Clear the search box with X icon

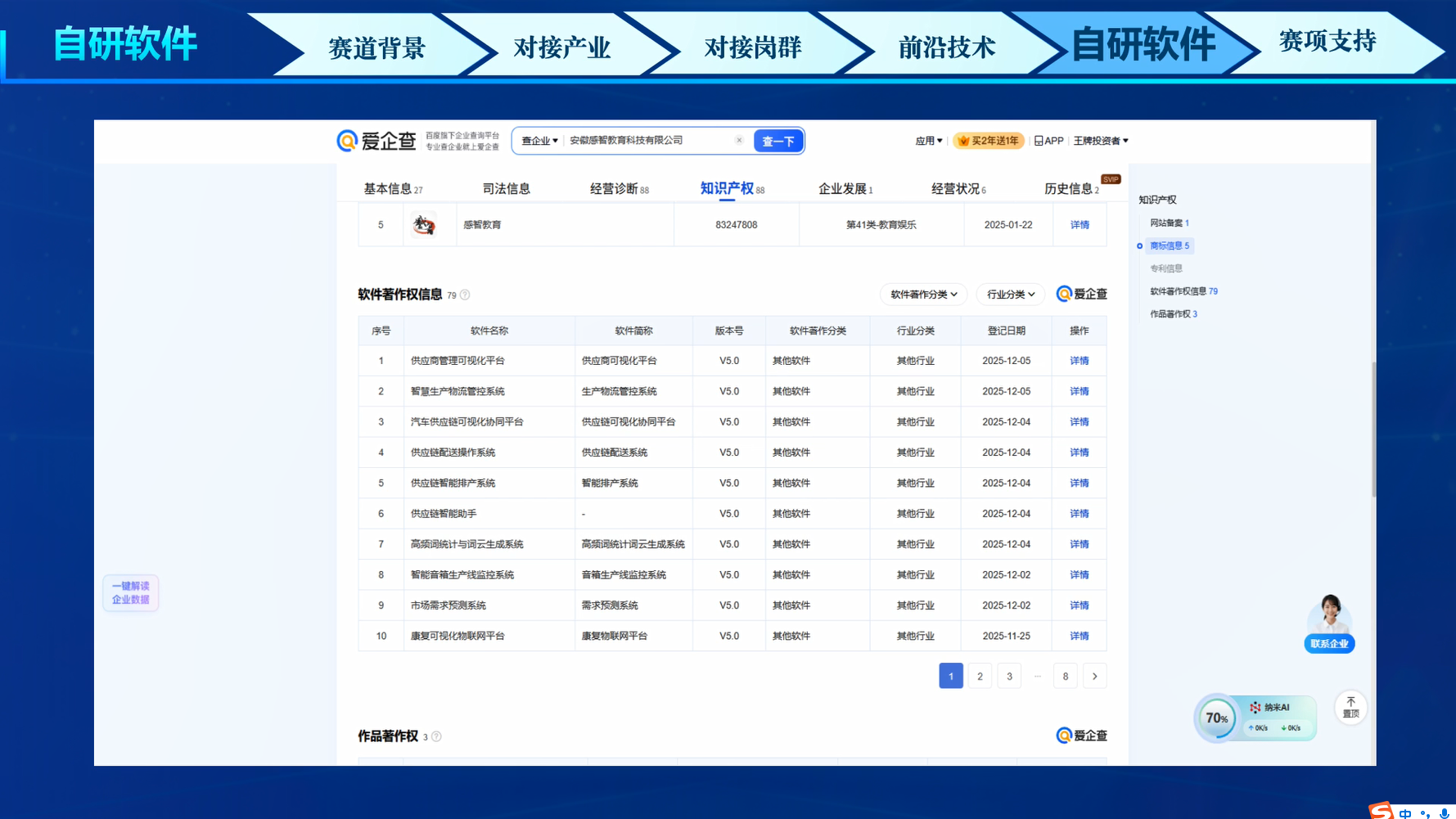tap(739, 140)
